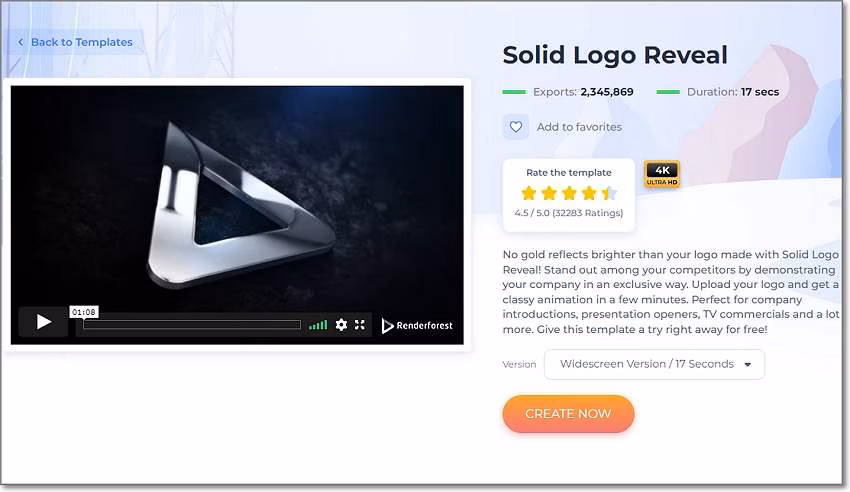850x492 pixels.
Task: Click the back chevron arrow
Action: pyautogui.click(x=21, y=42)
